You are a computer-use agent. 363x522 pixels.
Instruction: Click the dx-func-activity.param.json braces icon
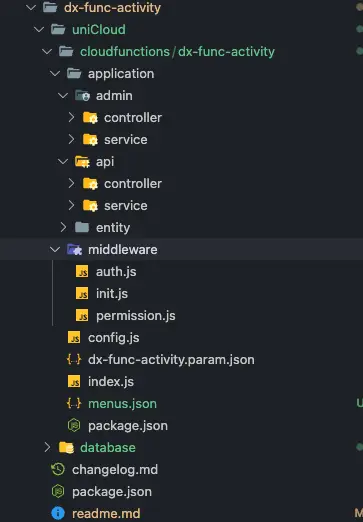tap(74, 359)
